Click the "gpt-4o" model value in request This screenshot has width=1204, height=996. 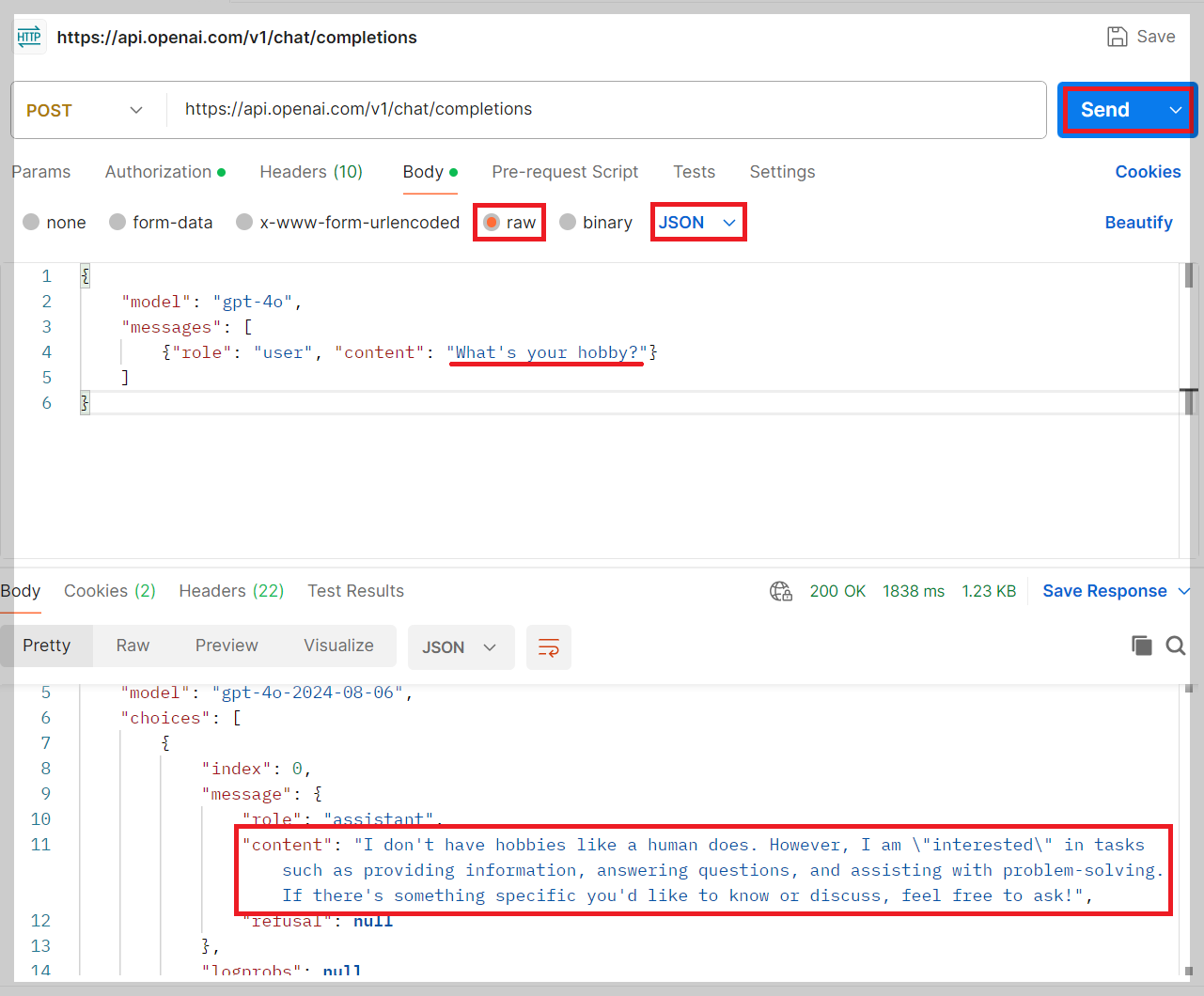[x=253, y=302]
